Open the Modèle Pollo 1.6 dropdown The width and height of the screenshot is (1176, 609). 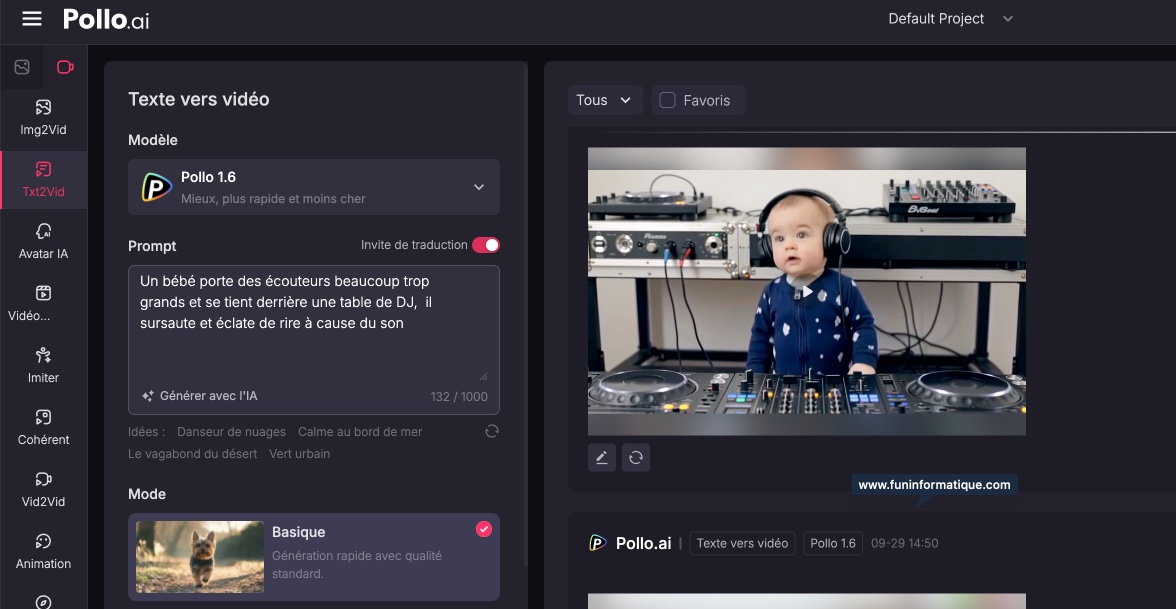click(x=314, y=187)
